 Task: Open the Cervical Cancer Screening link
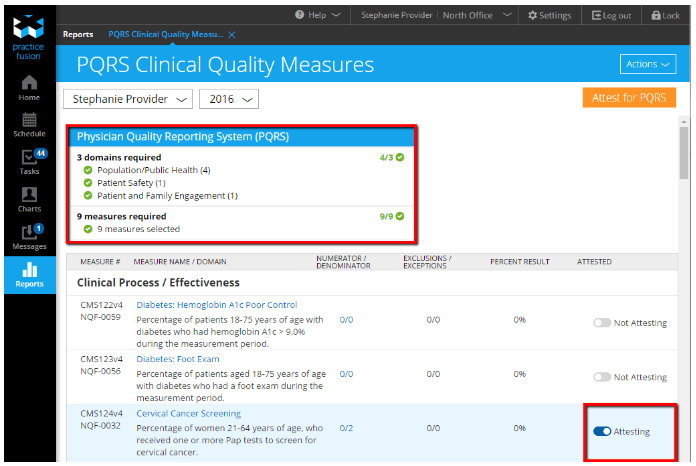pyautogui.click(x=188, y=413)
